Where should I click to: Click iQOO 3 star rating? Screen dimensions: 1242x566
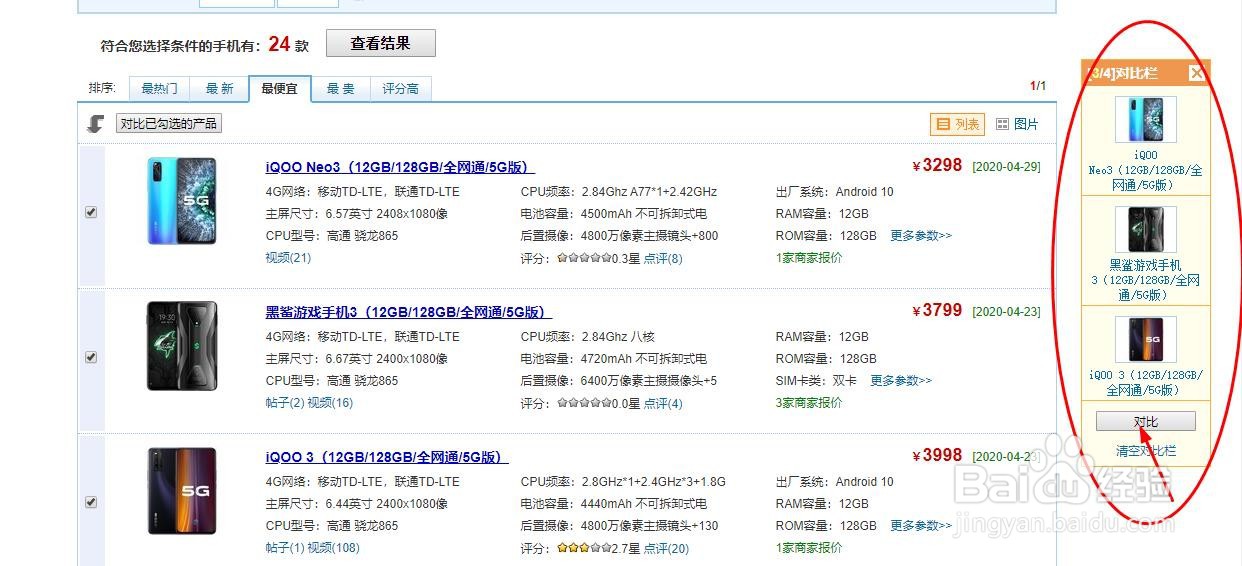582,549
